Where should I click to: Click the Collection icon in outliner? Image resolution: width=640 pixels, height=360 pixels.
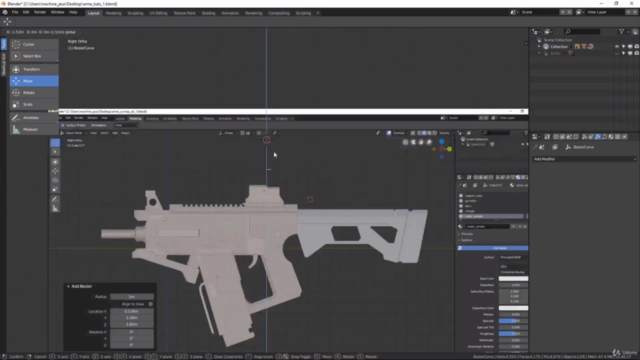click(x=546, y=47)
